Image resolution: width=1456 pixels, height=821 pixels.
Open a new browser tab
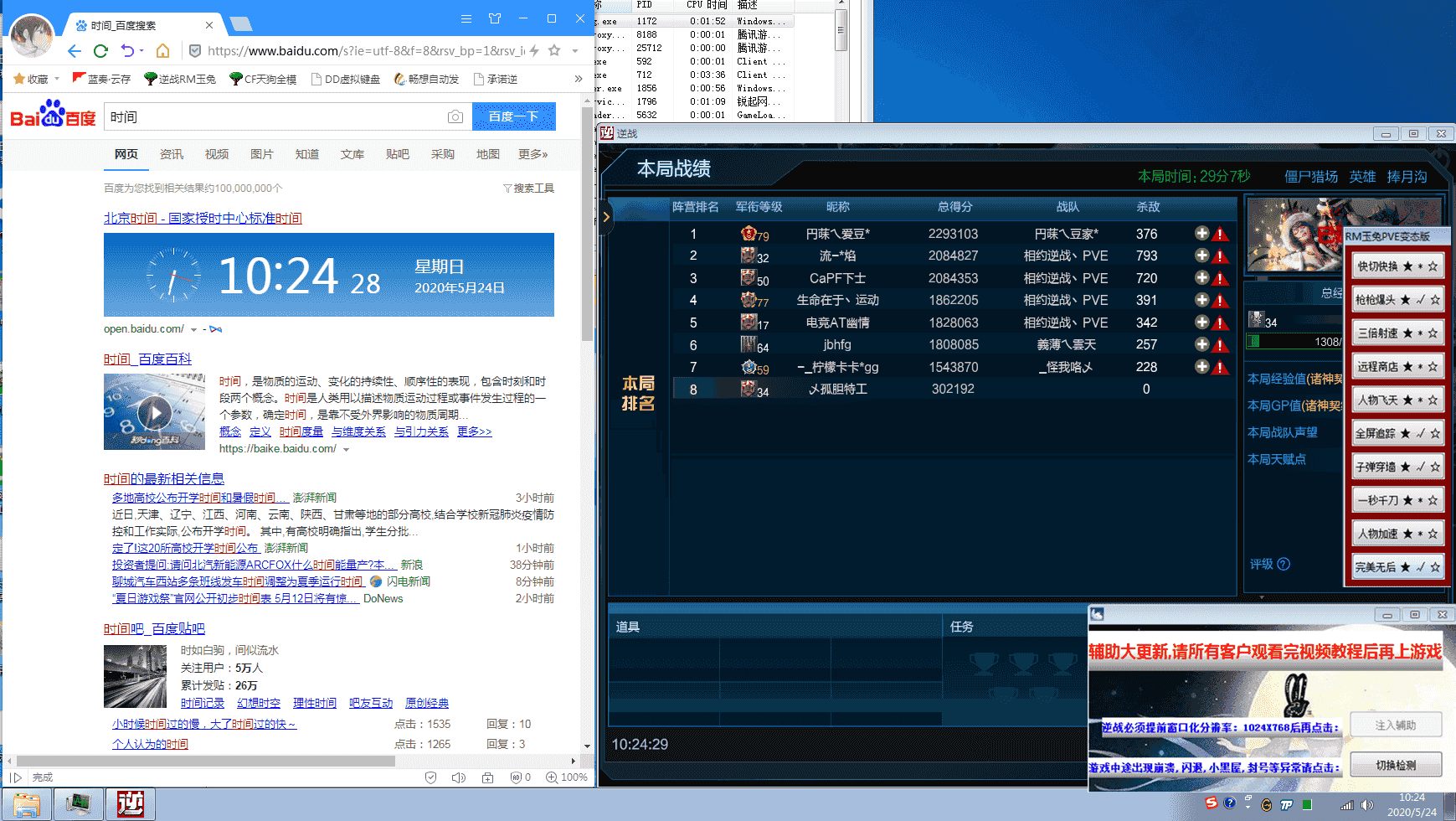(241, 23)
